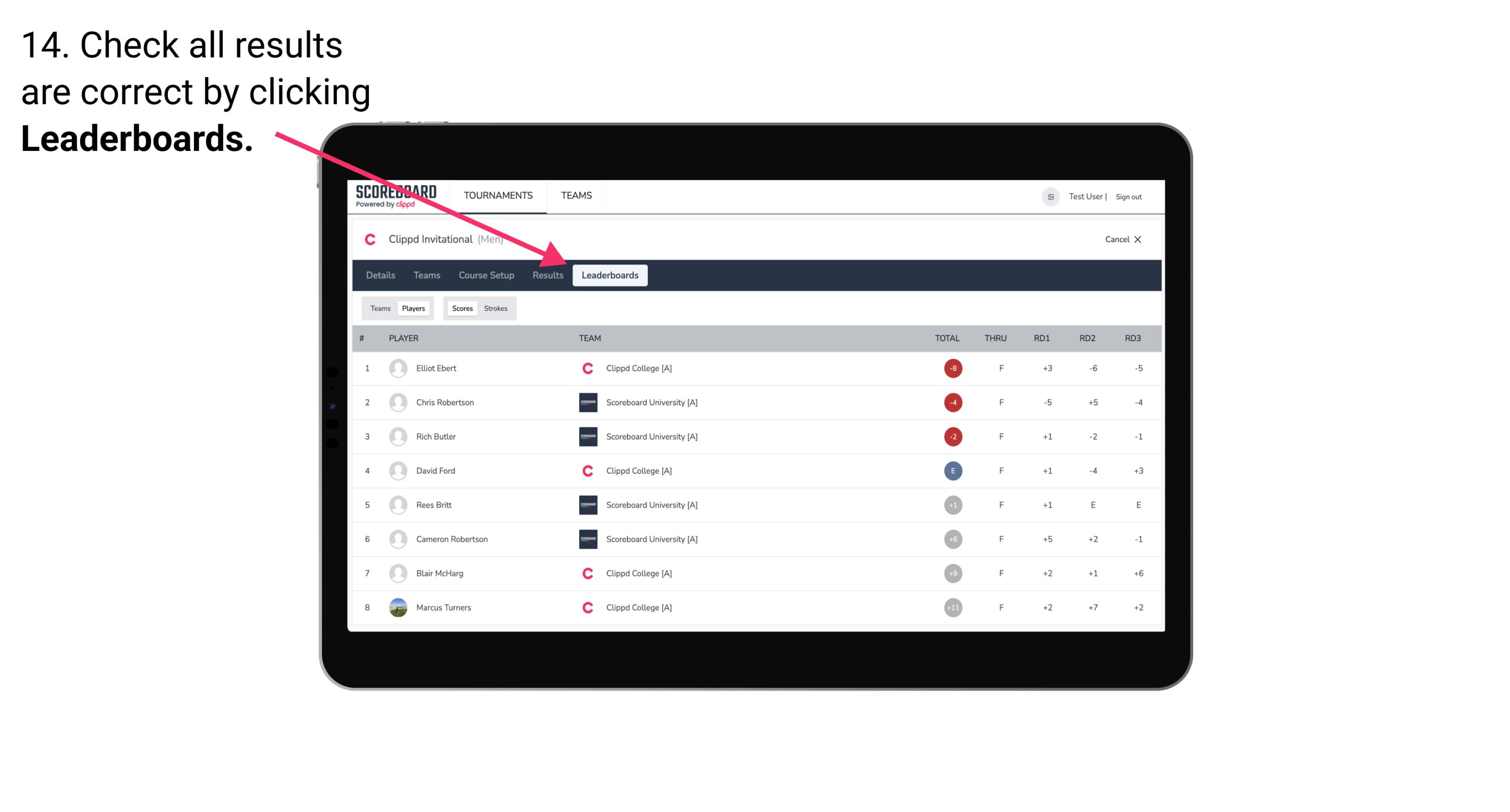
Task: Toggle the Strokes filter button
Action: [x=495, y=308]
